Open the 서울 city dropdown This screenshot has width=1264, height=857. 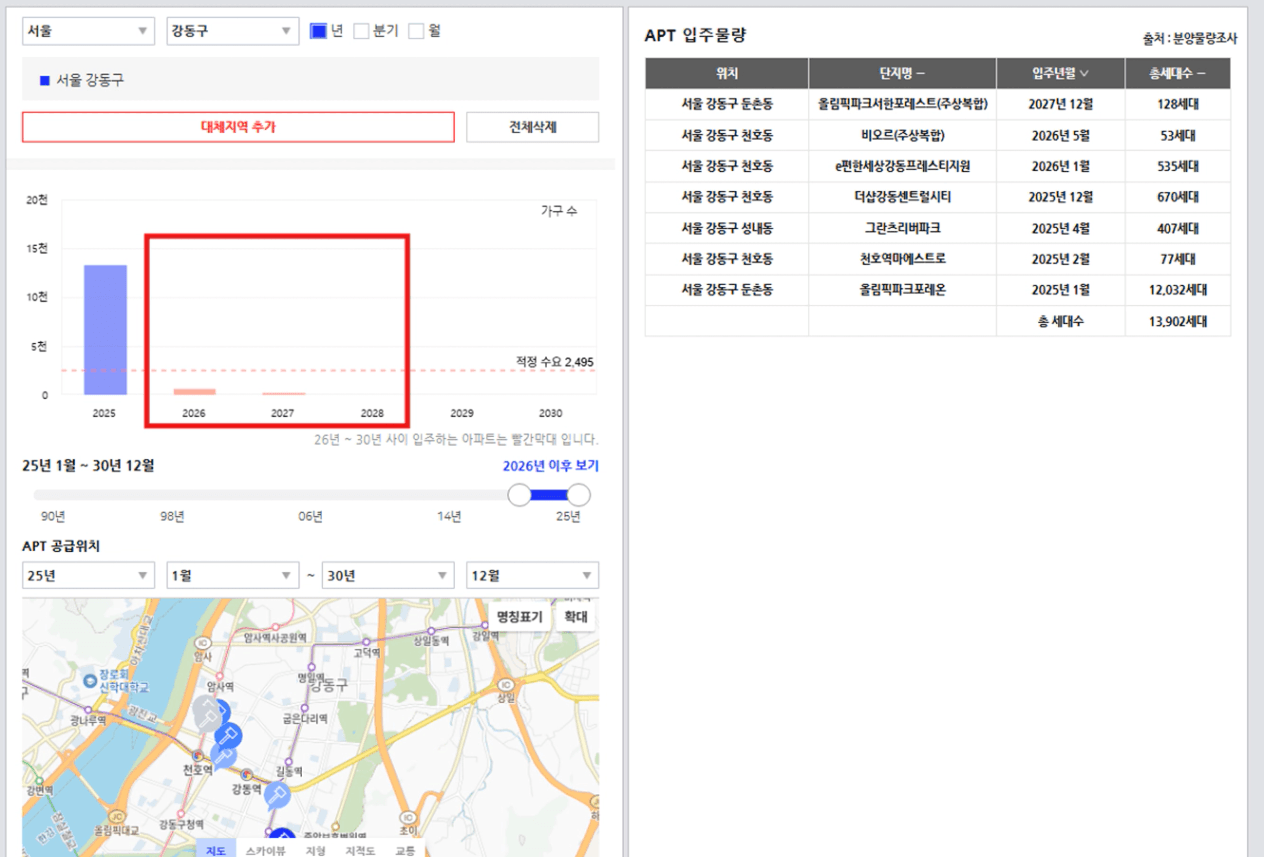point(88,31)
